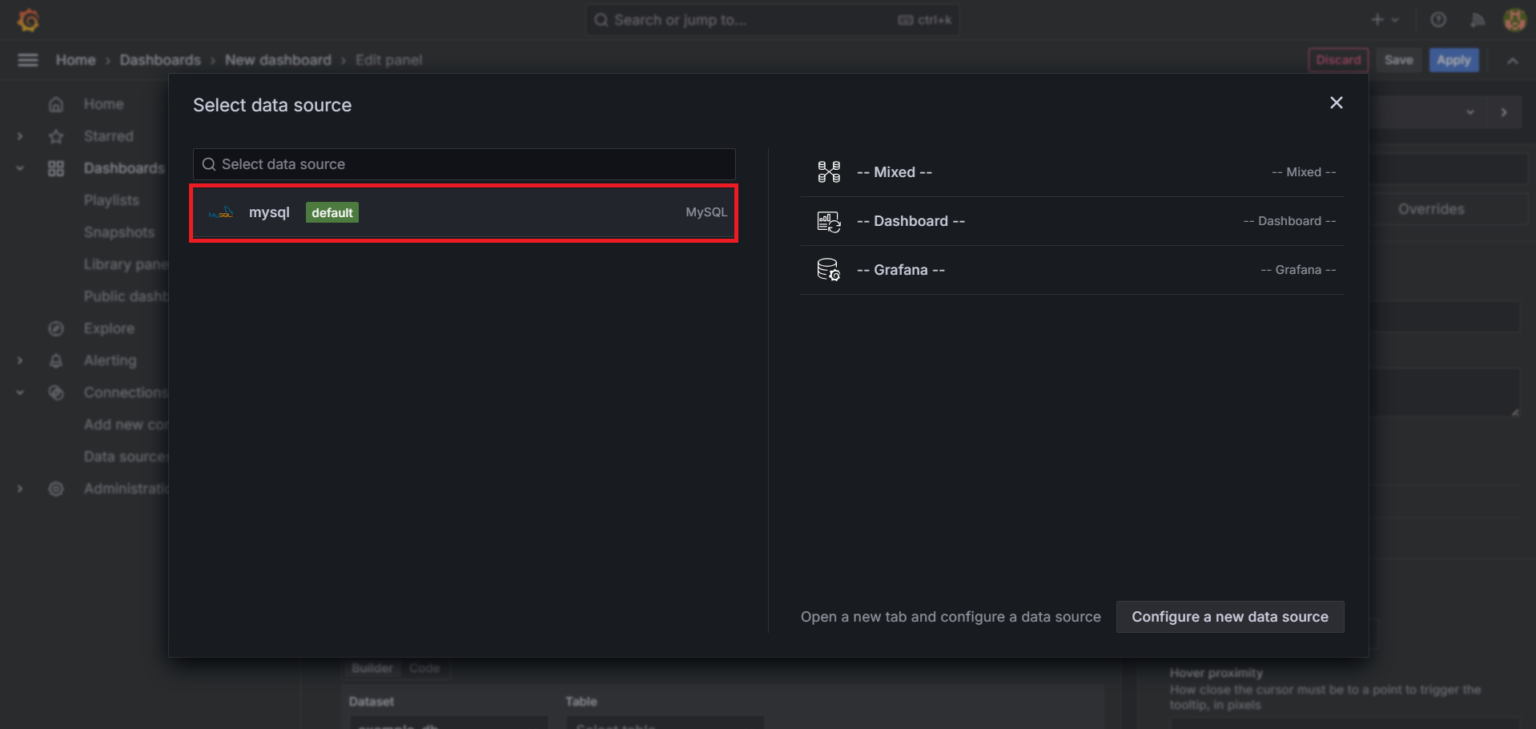This screenshot has width=1536, height=729.
Task: Open the sidebar hamburger menu
Action: pyautogui.click(x=27, y=59)
